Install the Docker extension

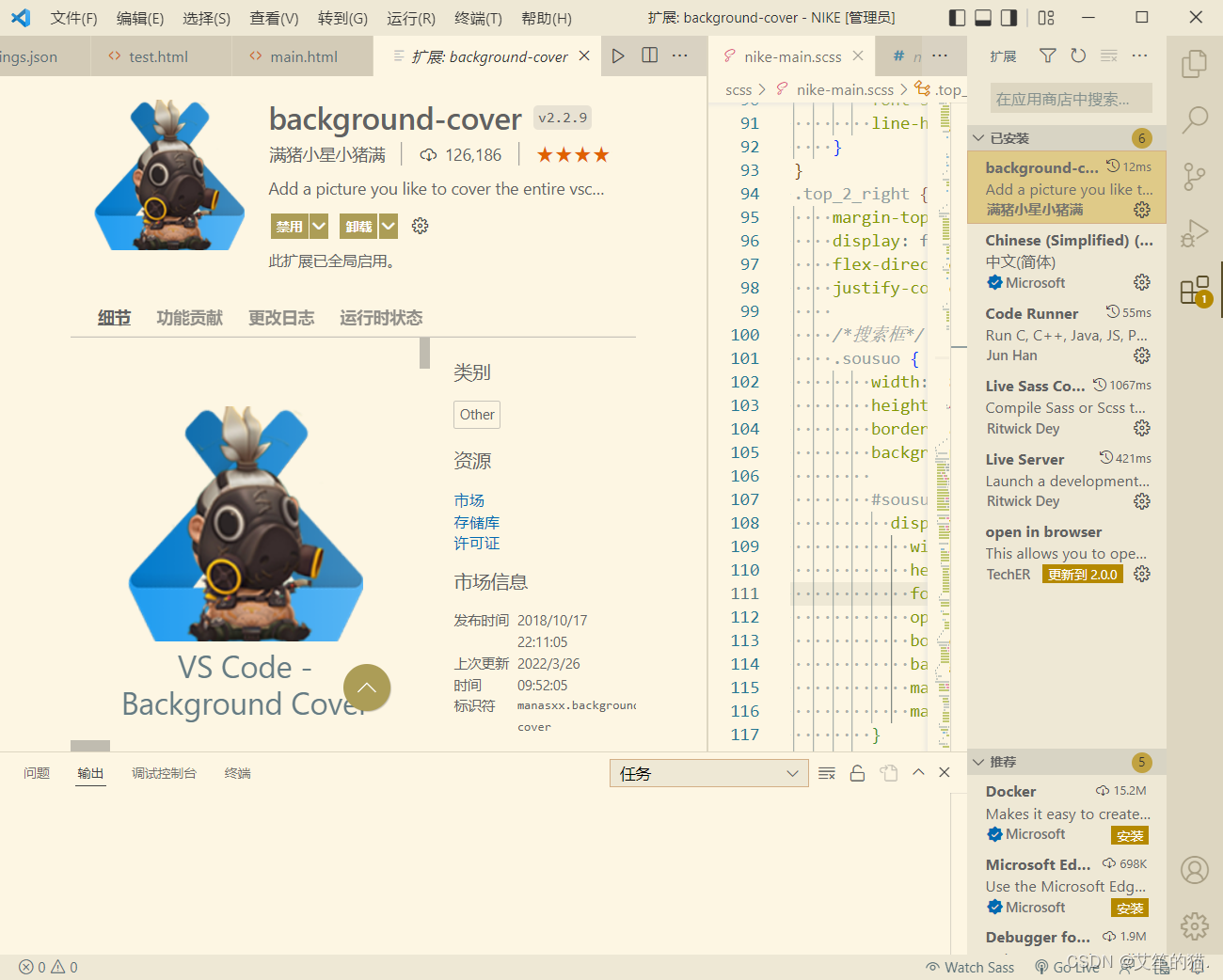pos(1130,836)
